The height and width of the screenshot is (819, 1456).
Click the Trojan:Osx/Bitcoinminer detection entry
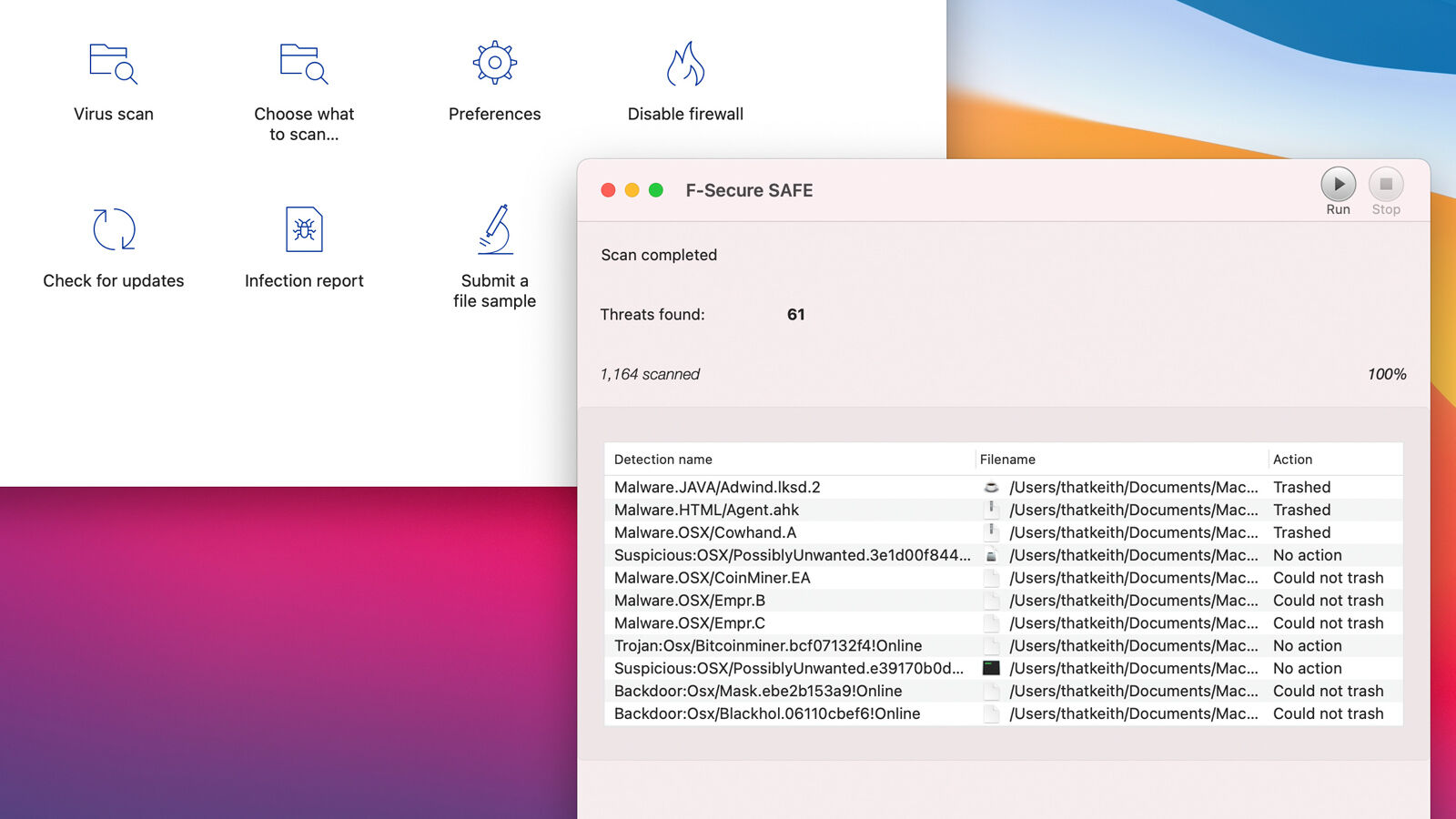[x=767, y=646]
